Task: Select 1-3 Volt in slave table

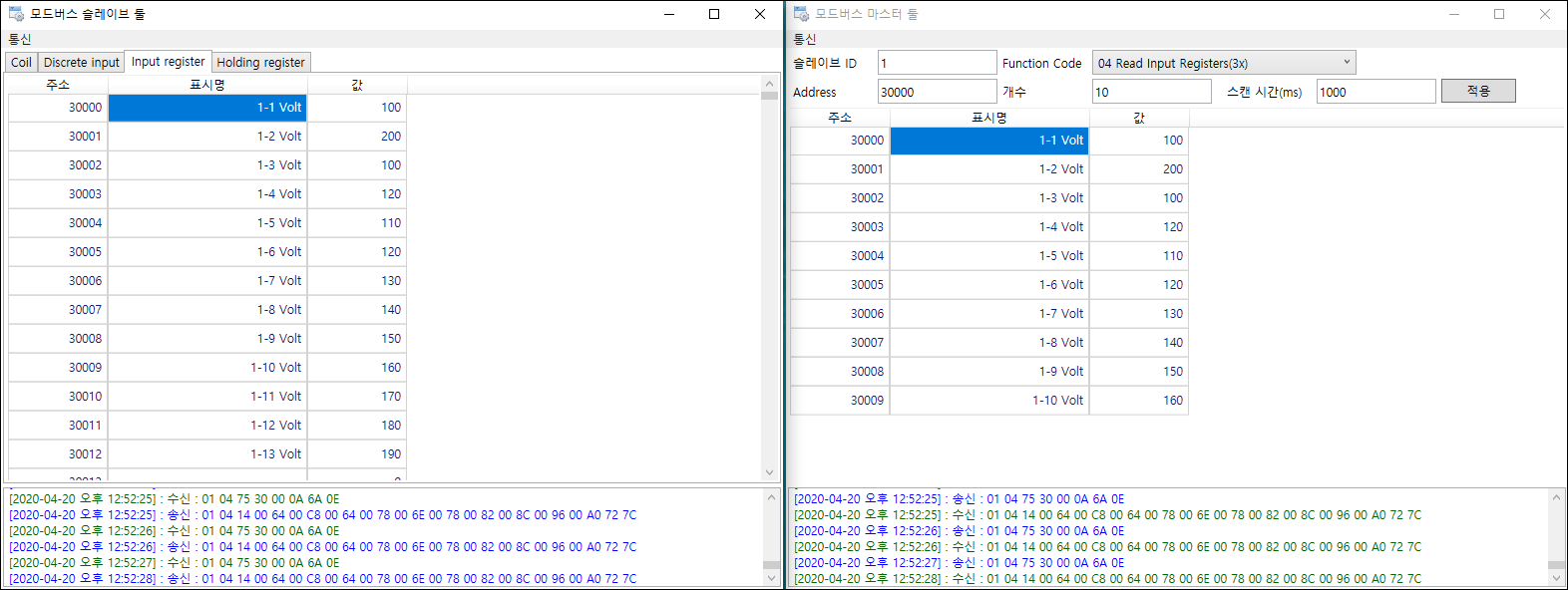Action: (207, 165)
